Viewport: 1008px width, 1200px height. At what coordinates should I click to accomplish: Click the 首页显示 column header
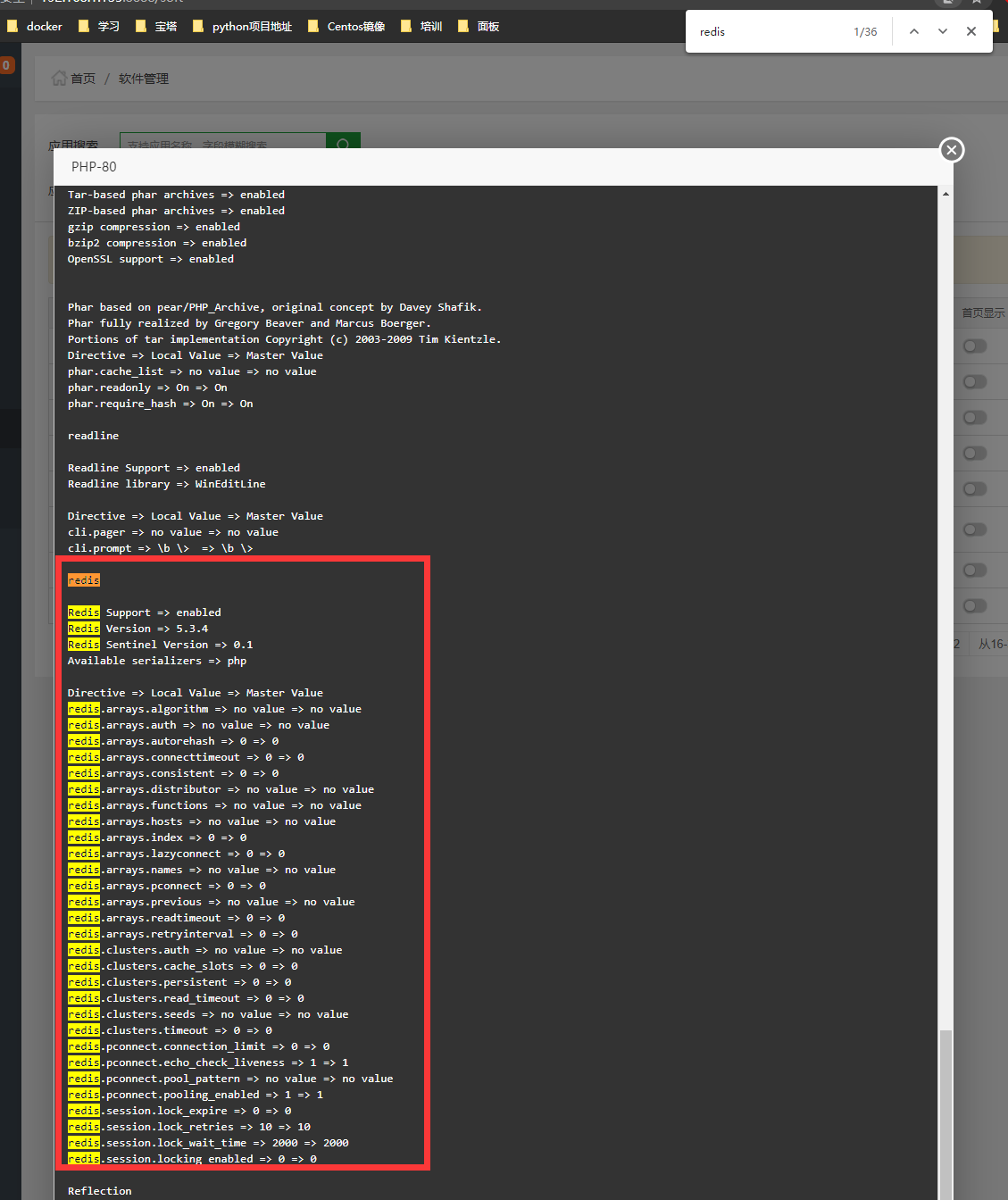coord(984,312)
